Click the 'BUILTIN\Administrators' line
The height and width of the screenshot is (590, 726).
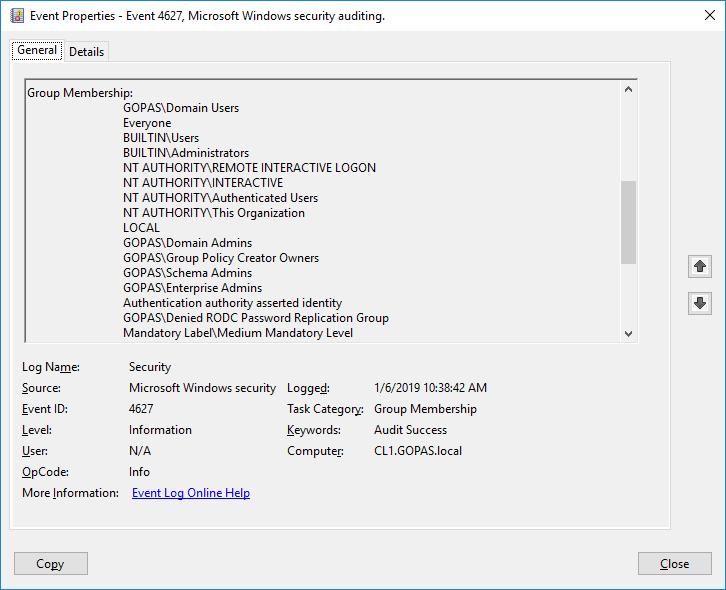pyautogui.click(x=186, y=153)
